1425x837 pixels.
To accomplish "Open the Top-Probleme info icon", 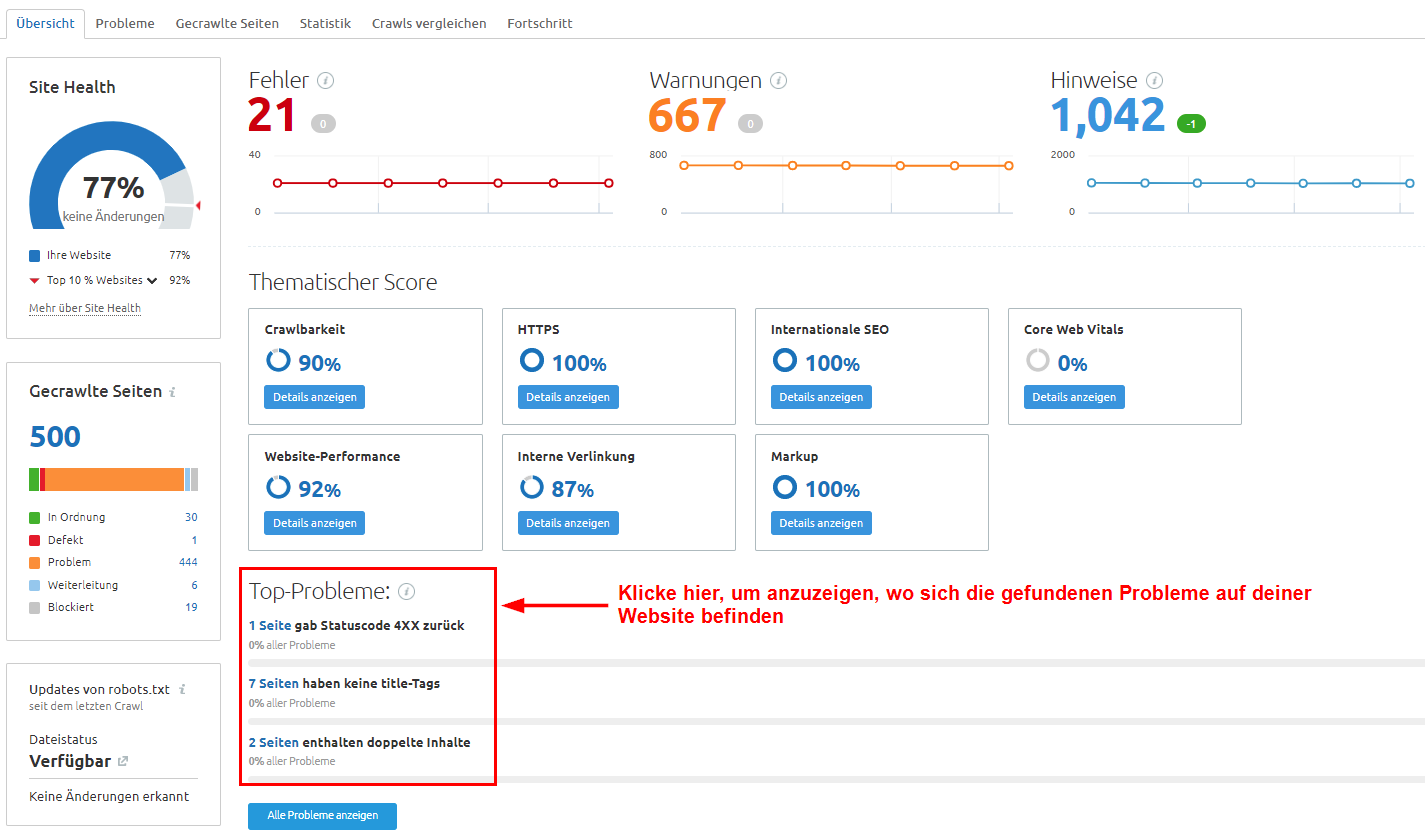I will [x=406, y=592].
